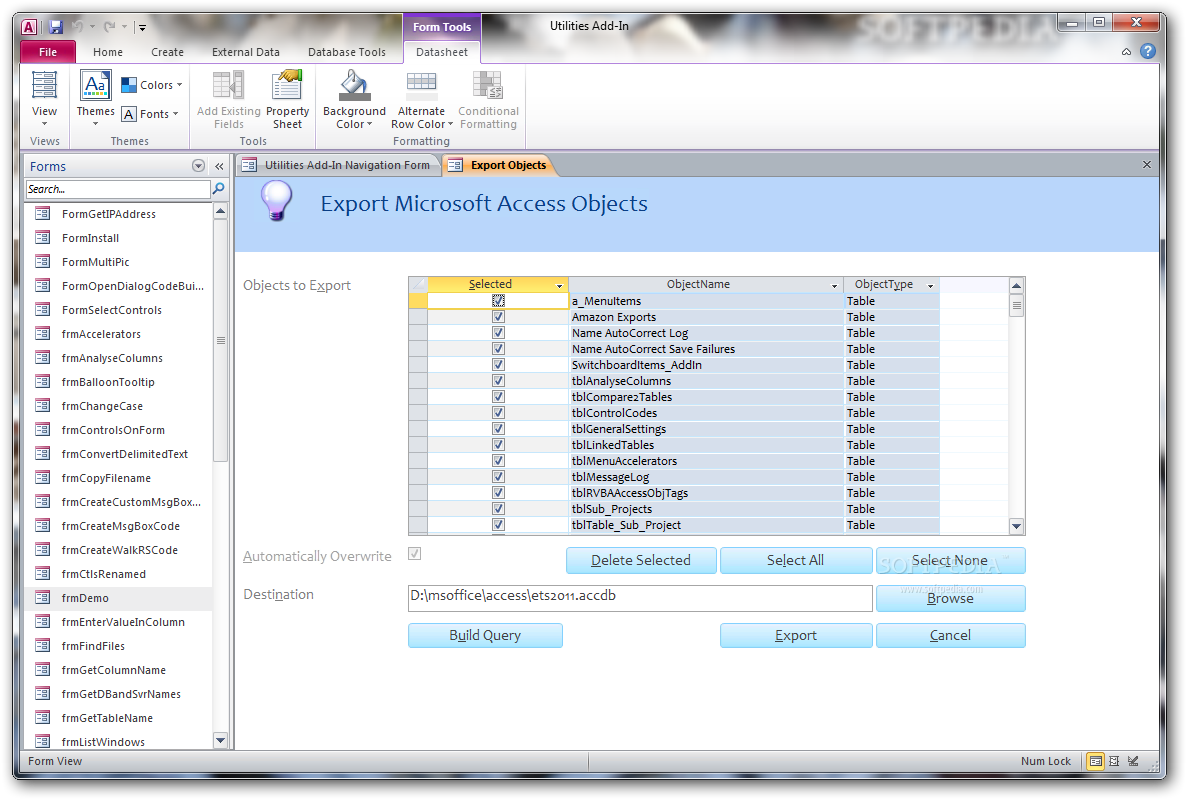
Task: Open the ObjectName column filter dropdown
Action: [x=834, y=285]
